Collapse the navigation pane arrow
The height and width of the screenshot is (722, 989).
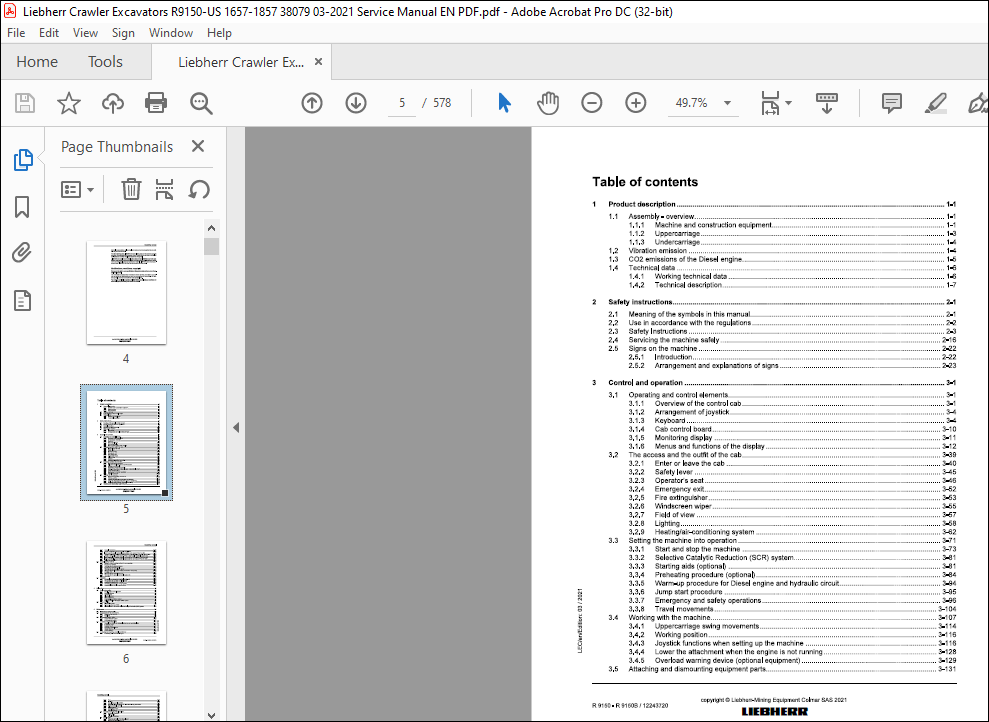[x=236, y=428]
